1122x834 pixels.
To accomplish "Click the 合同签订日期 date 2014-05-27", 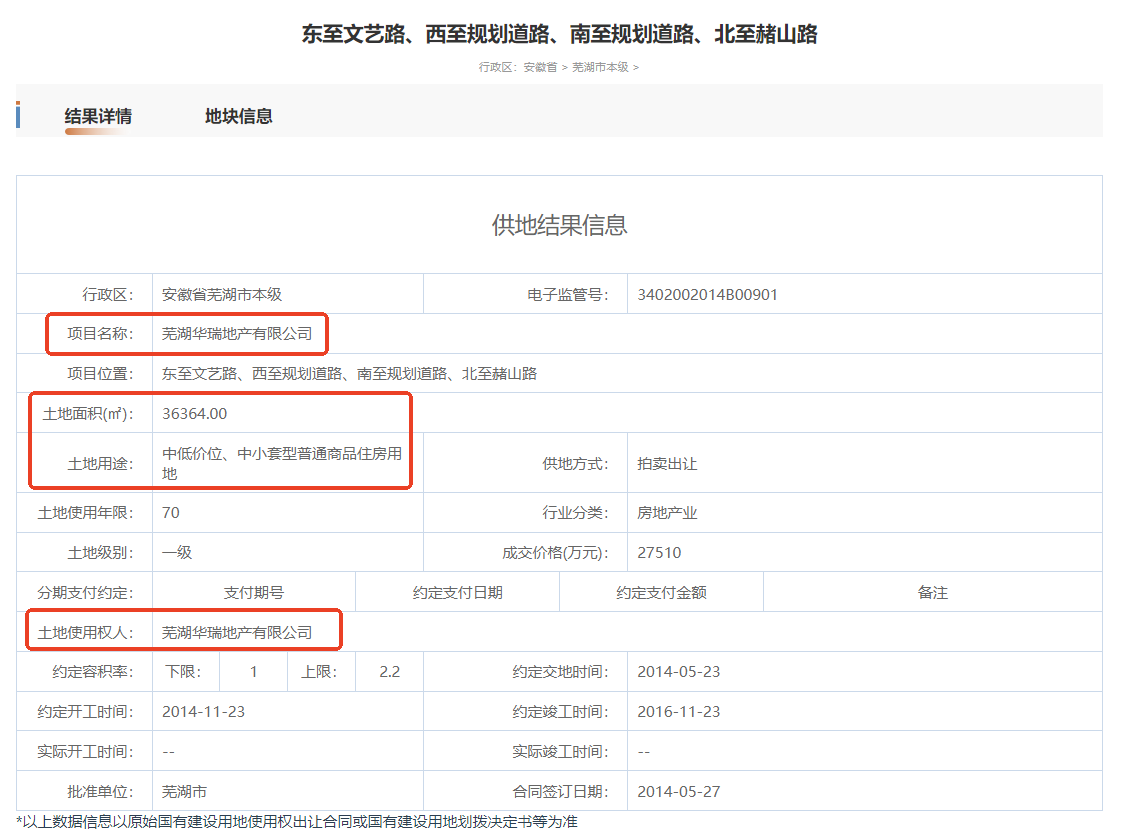I will click(x=678, y=791).
